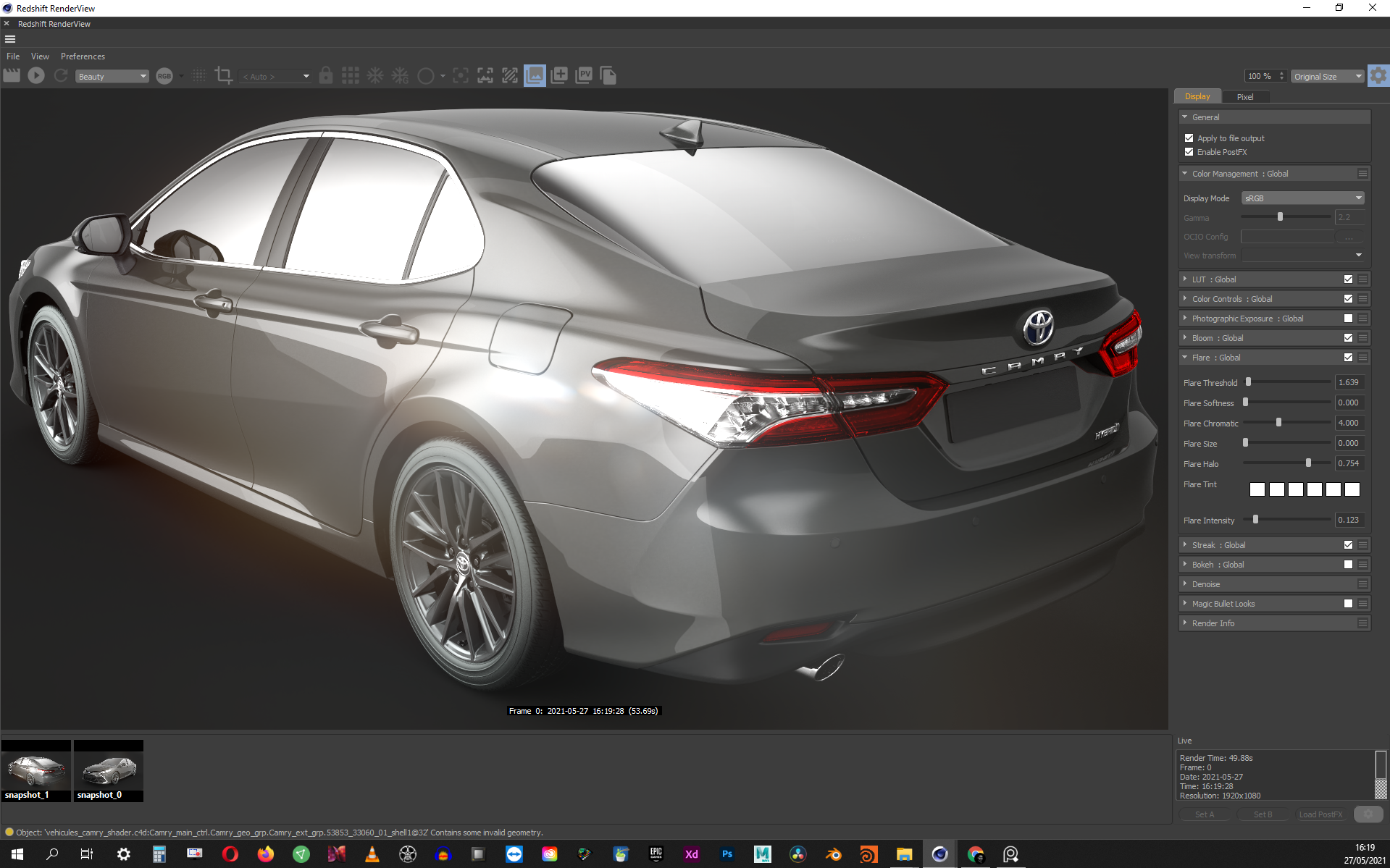Toggle the RGB channel display button
Screen dimensions: 1390x868
click(x=164, y=76)
